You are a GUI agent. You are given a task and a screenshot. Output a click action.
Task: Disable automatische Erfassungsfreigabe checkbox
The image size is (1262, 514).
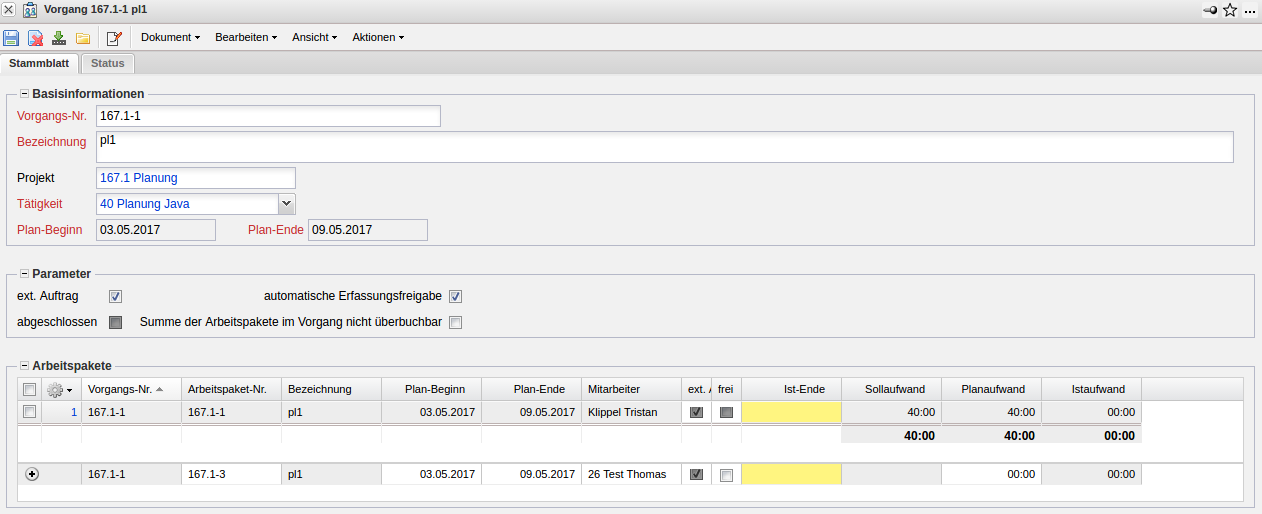coord(455,296)
